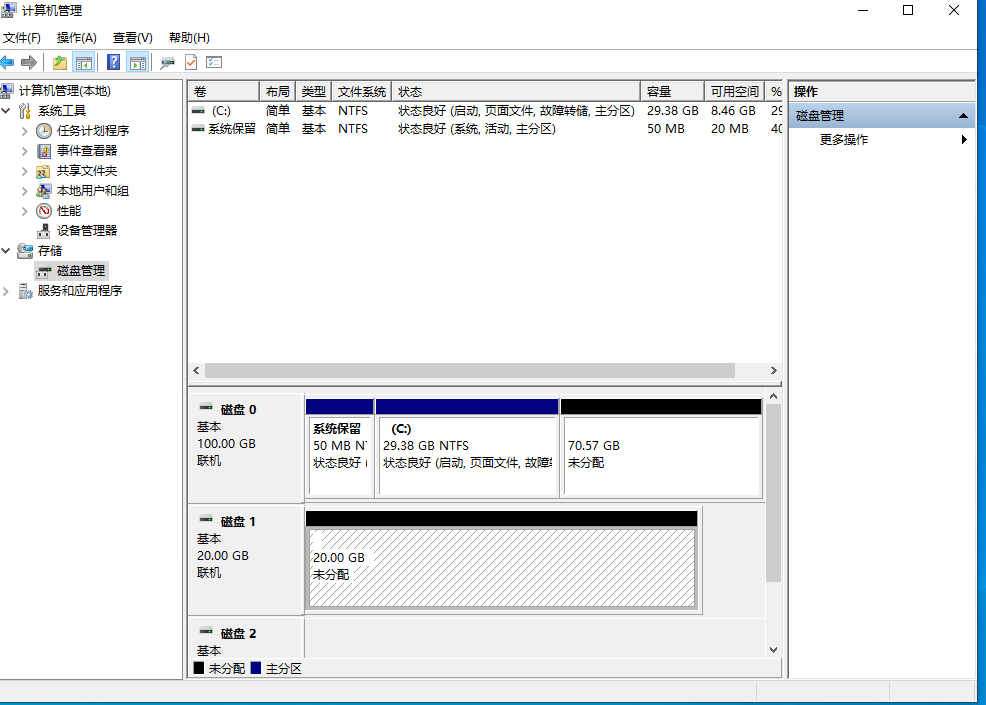Screen dimensions: 986x705
Task: Select the Performance (性能) tree node
Action: (x=69, y=210)
